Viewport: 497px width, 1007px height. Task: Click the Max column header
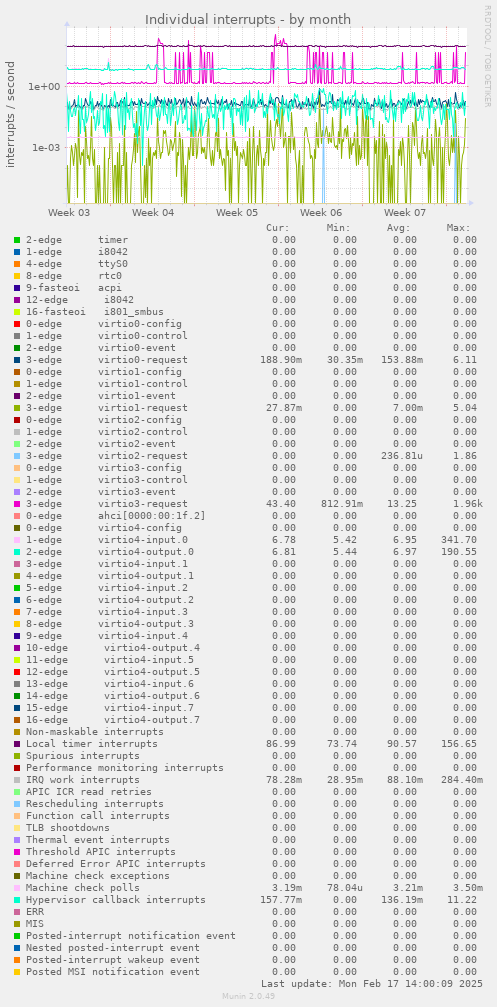point(458,227)
